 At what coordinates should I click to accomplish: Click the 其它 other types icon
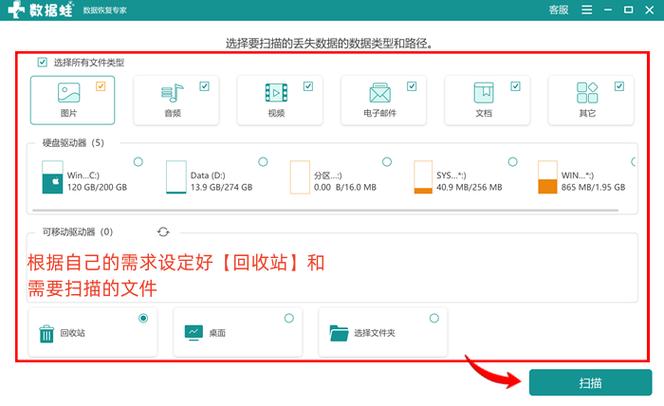click(587, 93)
